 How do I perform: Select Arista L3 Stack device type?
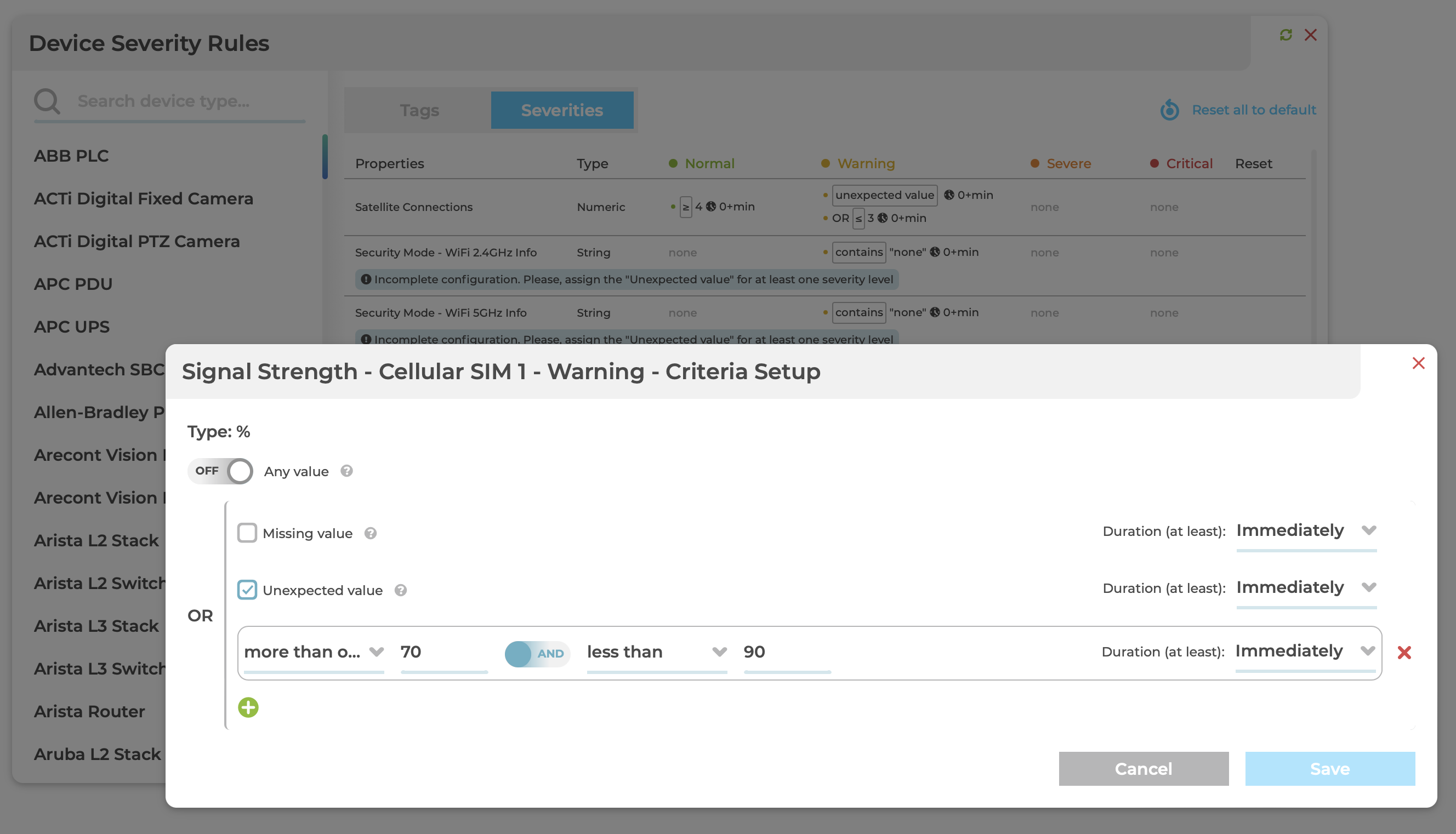[x=96, y=626]
